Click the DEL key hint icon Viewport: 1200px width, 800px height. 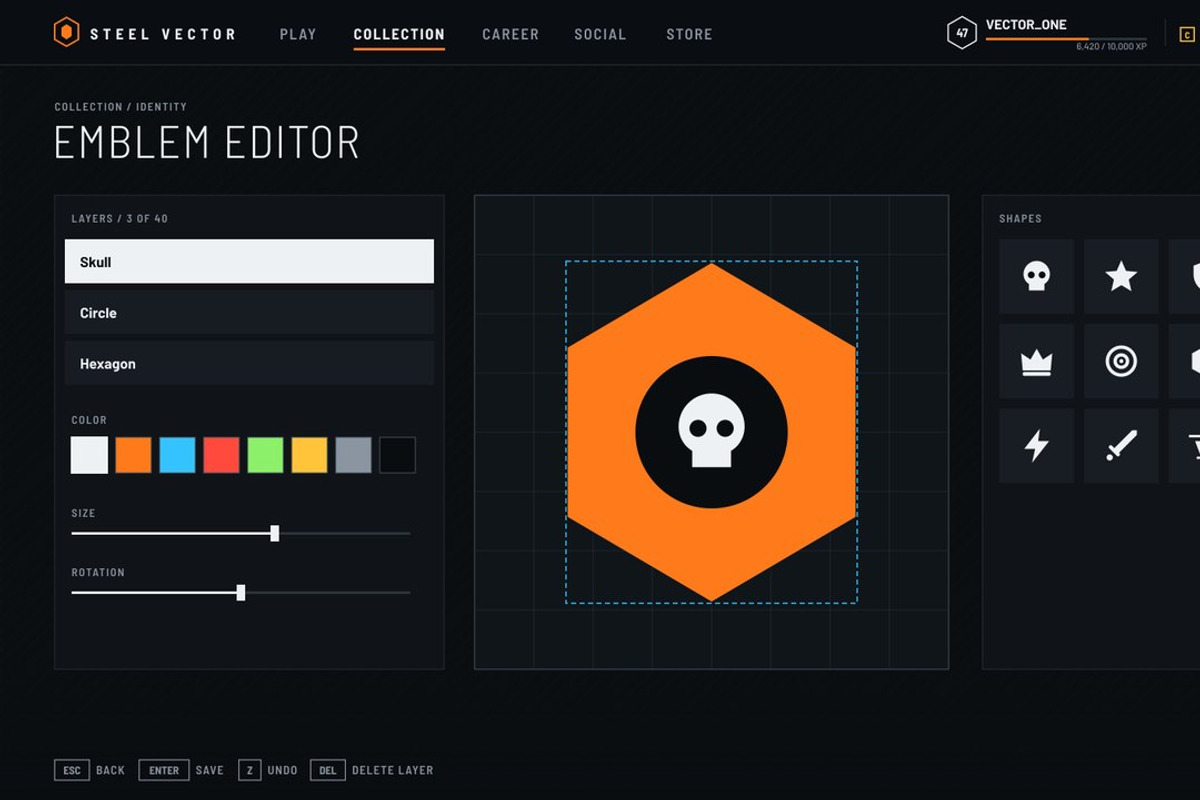(x=327, y=770)
